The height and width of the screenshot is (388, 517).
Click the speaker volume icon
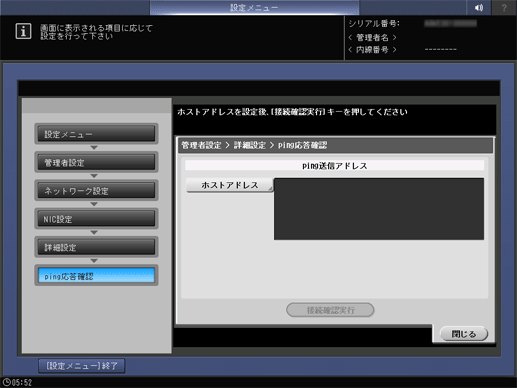click(479, 7)
